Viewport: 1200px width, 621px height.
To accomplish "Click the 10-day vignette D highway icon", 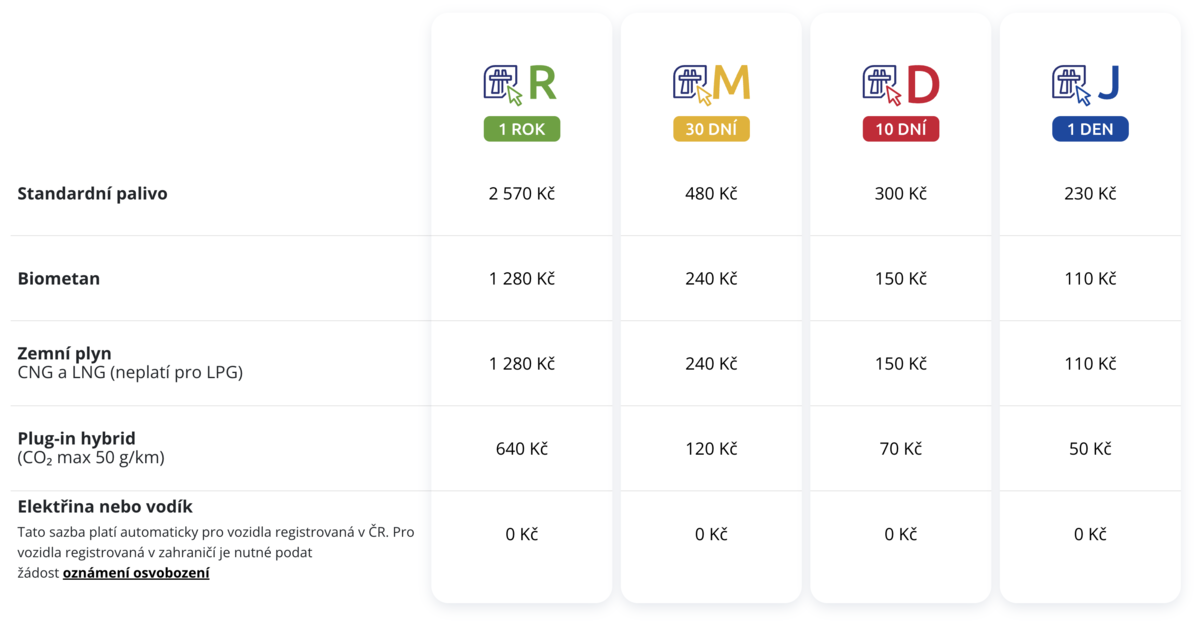I will (881, 84).
